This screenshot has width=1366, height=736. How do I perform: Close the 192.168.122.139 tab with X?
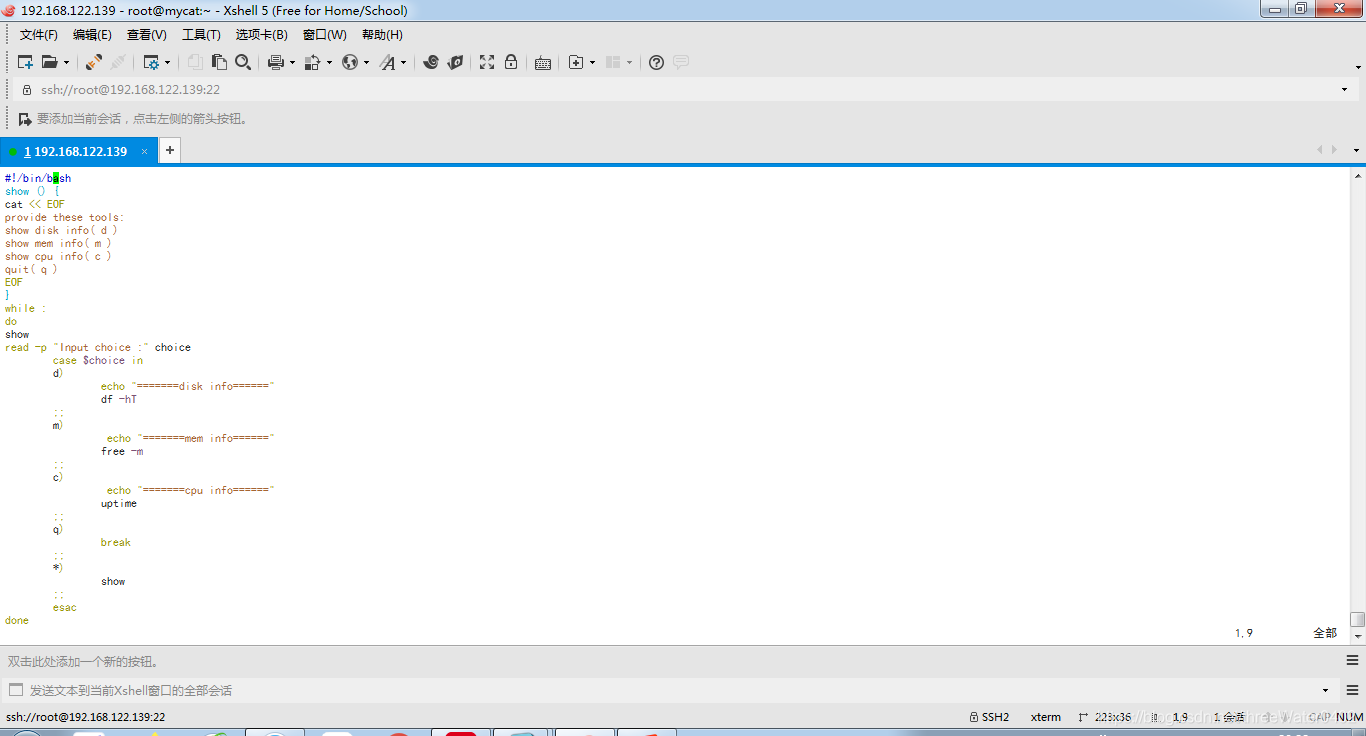pos(145,152)
